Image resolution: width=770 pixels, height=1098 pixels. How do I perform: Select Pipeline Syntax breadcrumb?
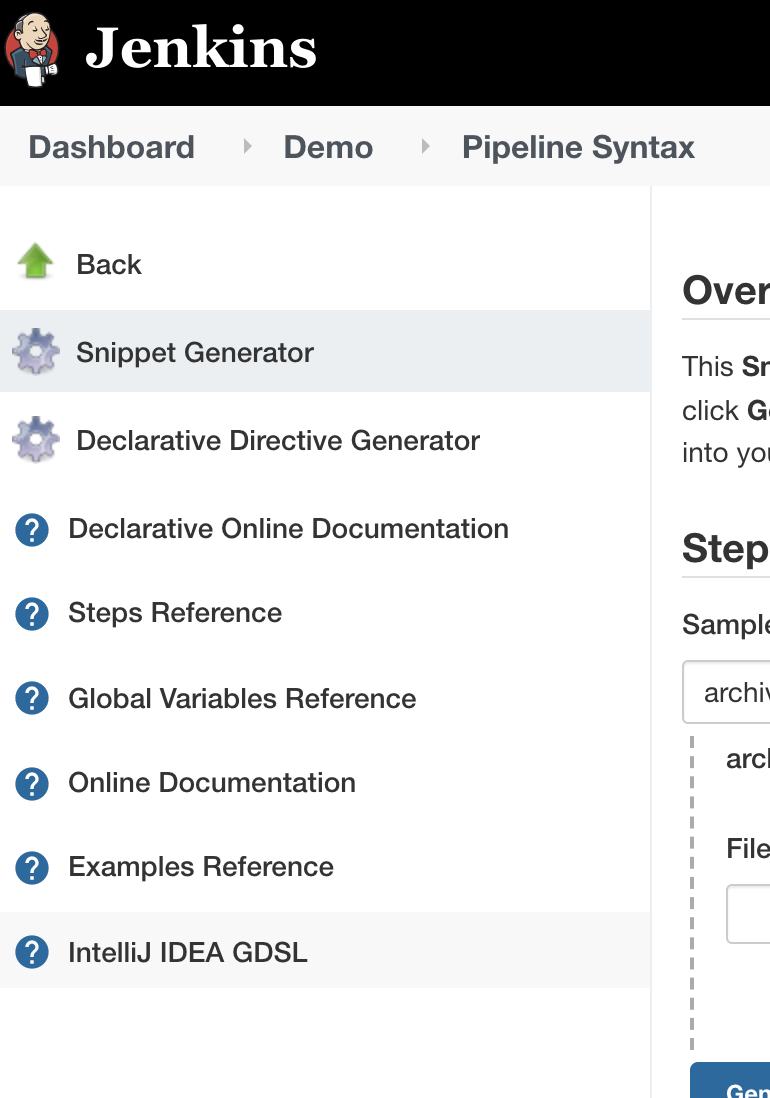pos(578,148)
